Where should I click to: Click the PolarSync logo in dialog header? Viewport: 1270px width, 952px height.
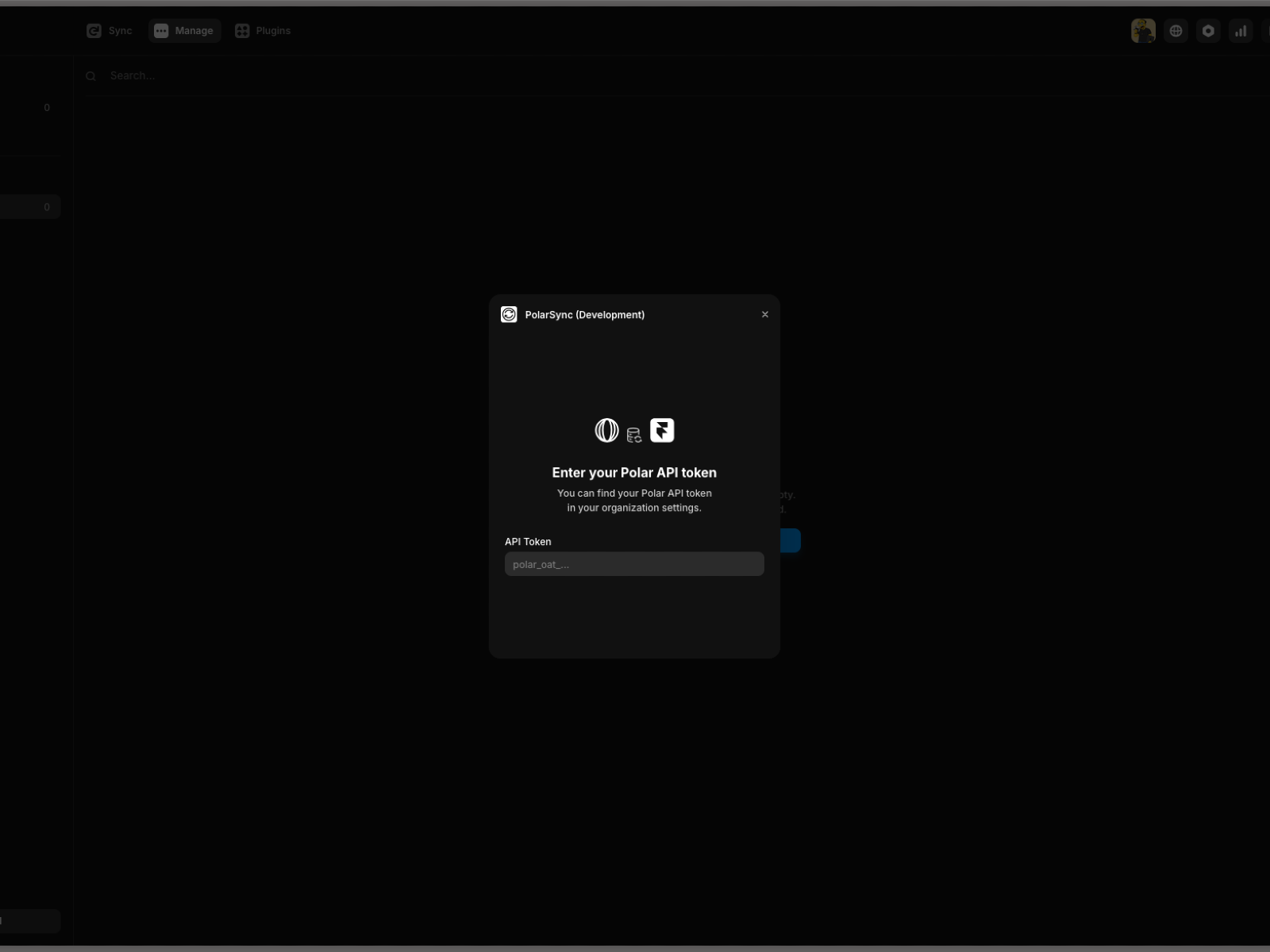tap(509, 315)
